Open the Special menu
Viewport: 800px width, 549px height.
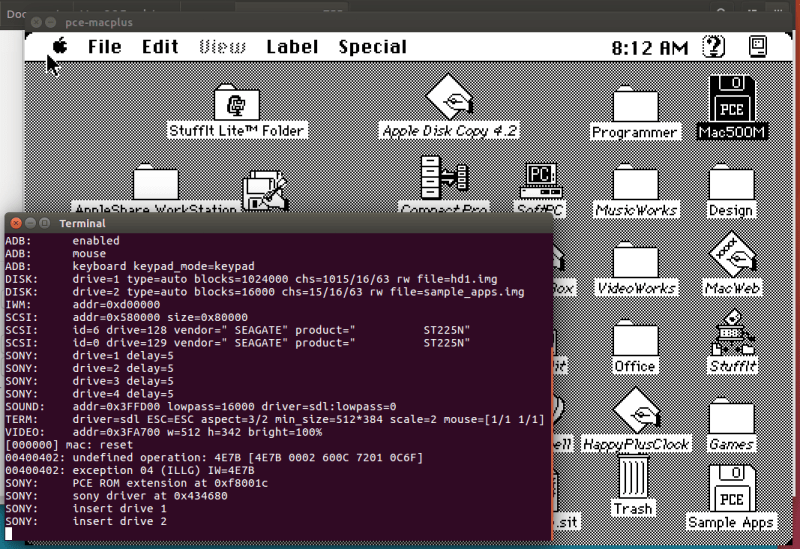[372, 47]
